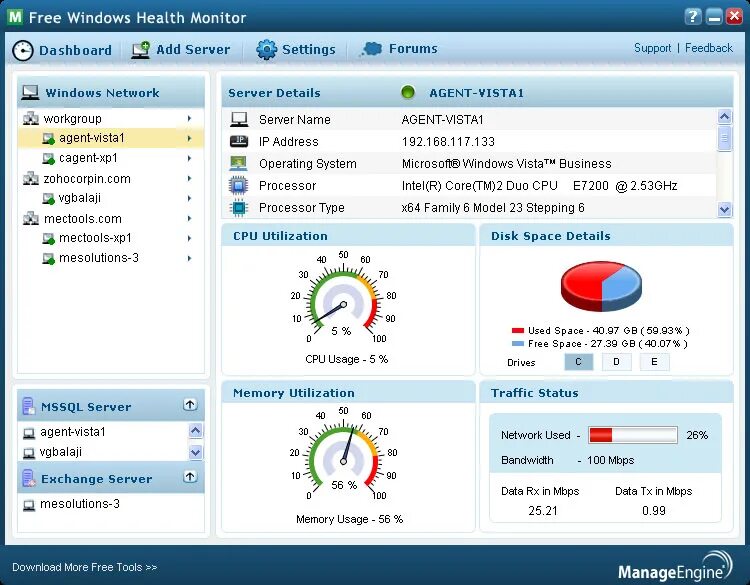Click MSSQL Server list scroll up arrow
This screenshot has width=750, height=585.
pyautogui.click(x=195, y=431)
